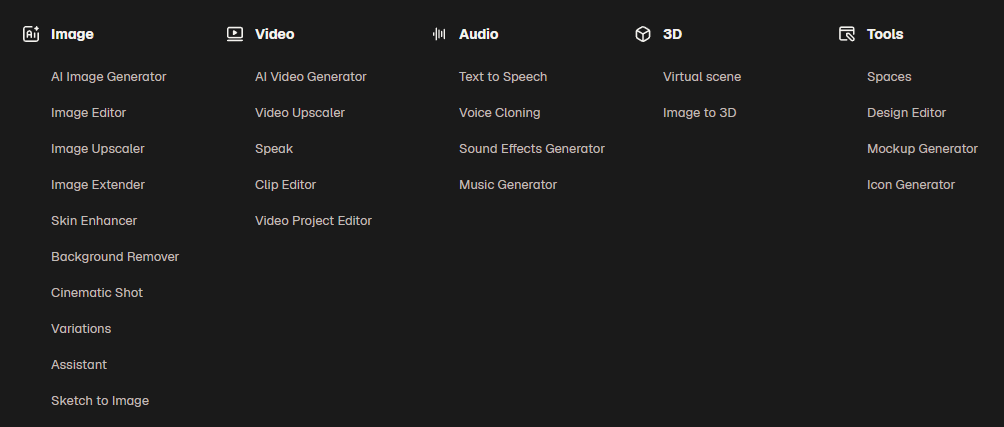Launch the Mockup Generator
The width and height of the screenshot is (1004, 427).
922,149
